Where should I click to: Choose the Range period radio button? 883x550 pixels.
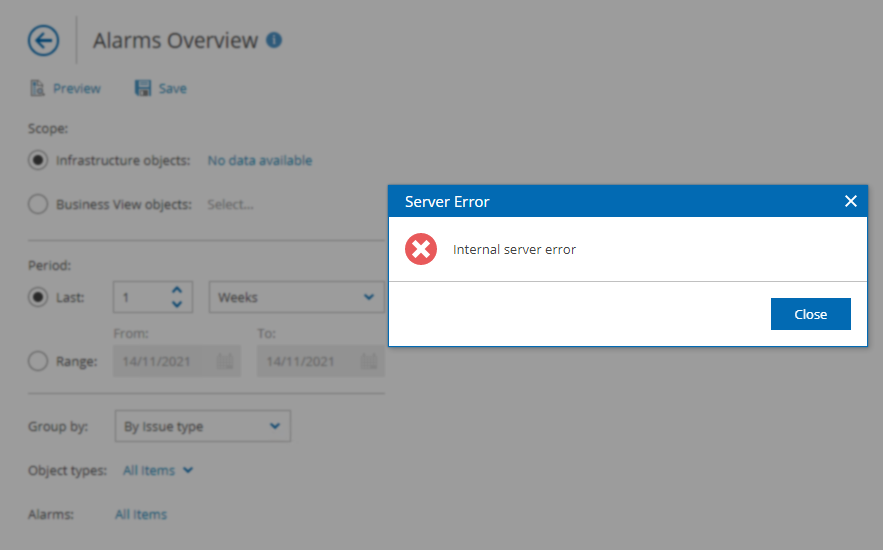point(38,361)
